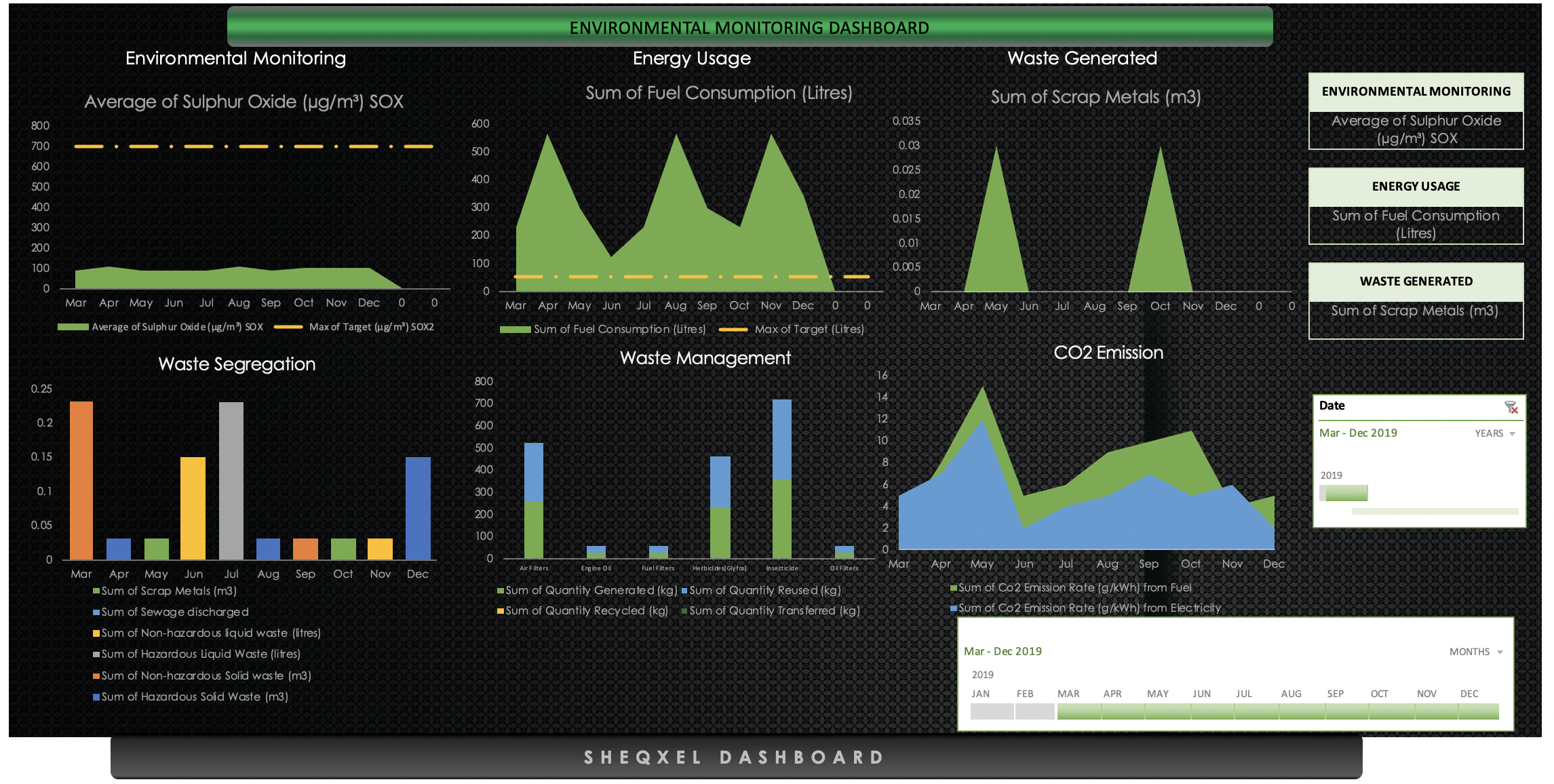Click the ENVIRONMENTAL MONITORING DASHBOARD title banner
1554x784 pixels.
point(750,27)
